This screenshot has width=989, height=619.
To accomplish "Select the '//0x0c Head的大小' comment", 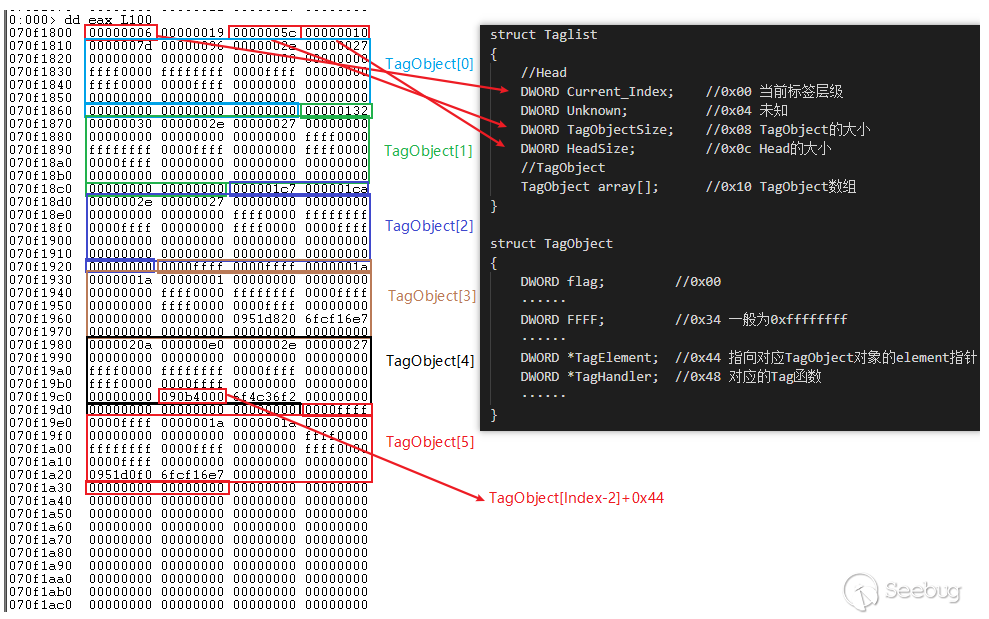I will point(769,148).
